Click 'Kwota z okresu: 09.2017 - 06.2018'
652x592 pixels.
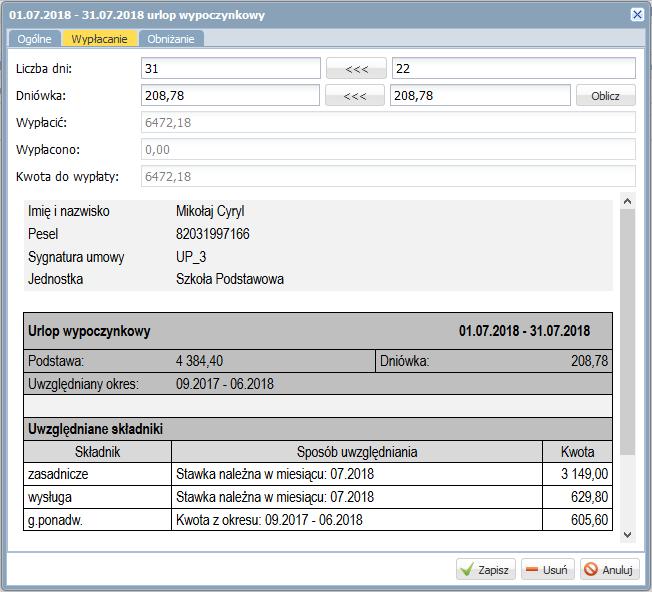pyautogui.click(x=269, y=520)
